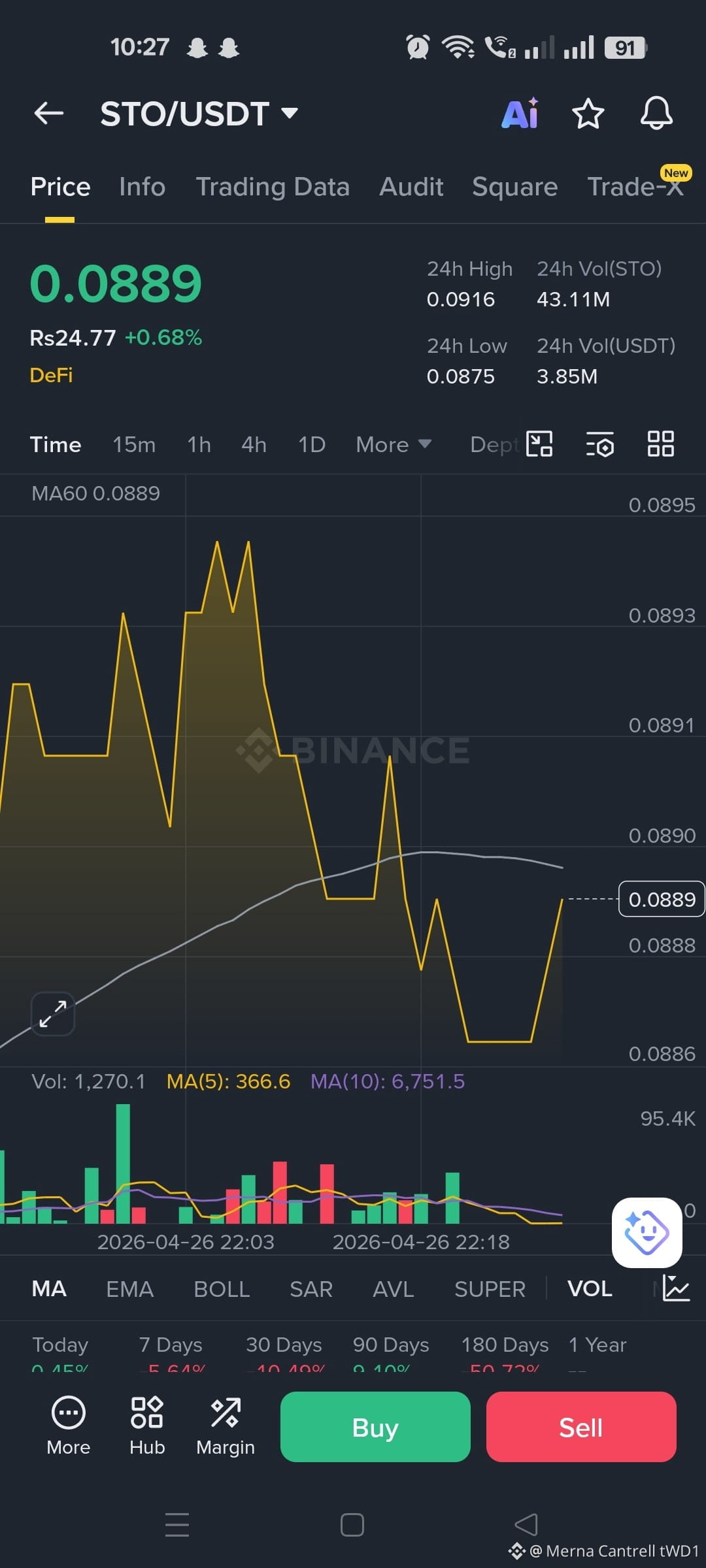Viewport: 706px width, 1568px height.
Task: Expand the More timeframes dropdown
Action: tap(394, 445)
